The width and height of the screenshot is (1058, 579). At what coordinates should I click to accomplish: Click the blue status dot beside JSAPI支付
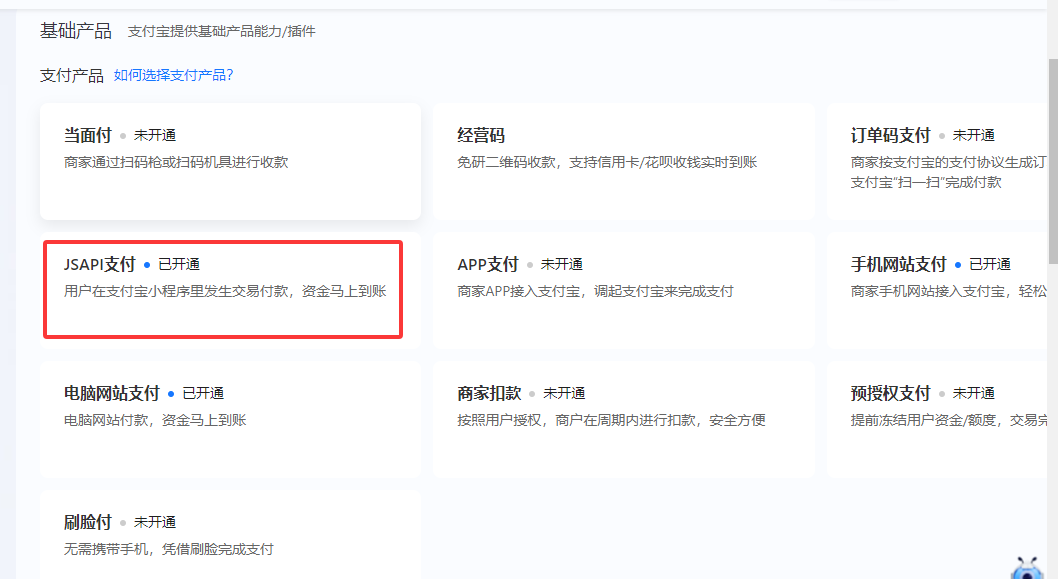tap(147, 265)
